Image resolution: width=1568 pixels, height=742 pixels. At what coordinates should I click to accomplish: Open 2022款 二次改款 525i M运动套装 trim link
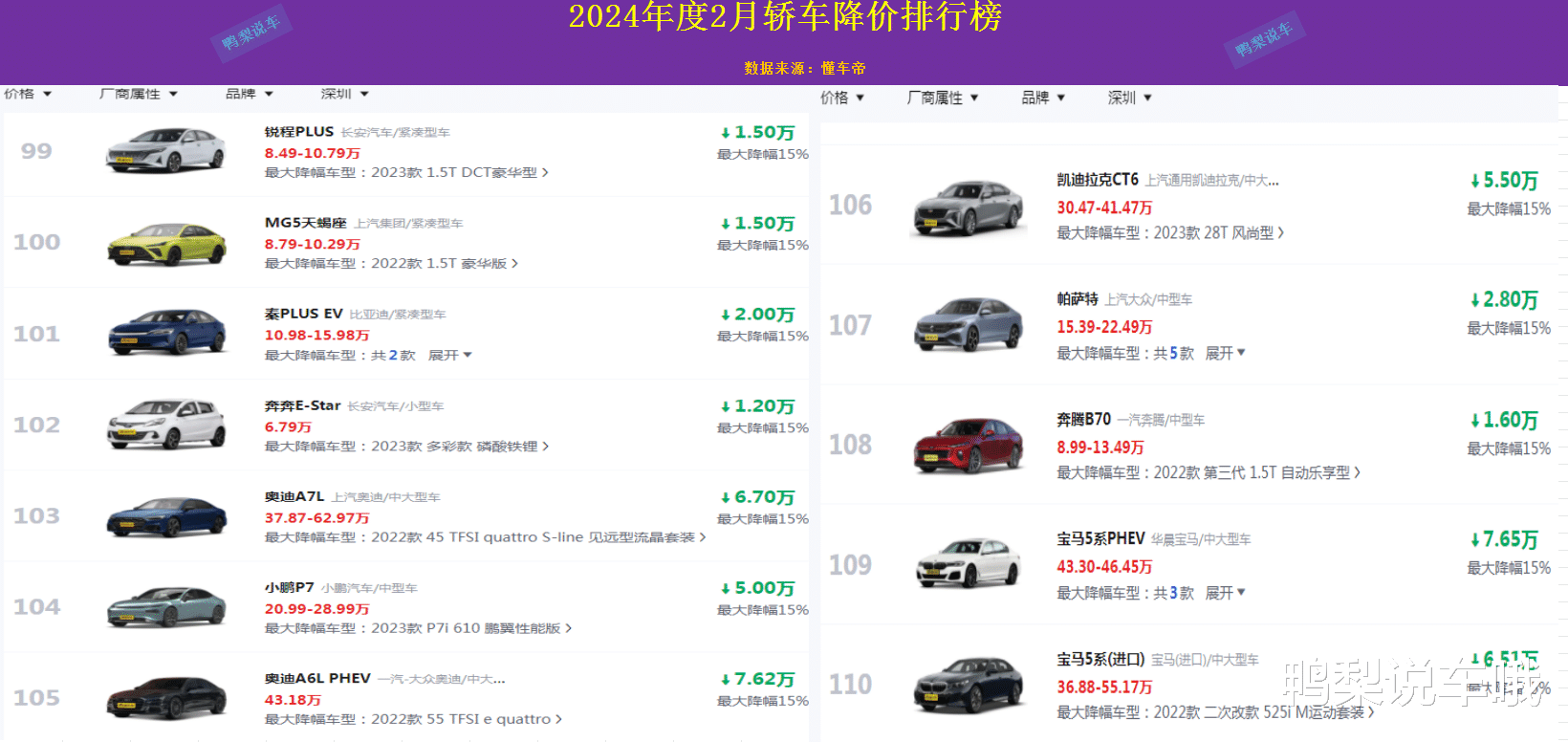[1264, 712]
